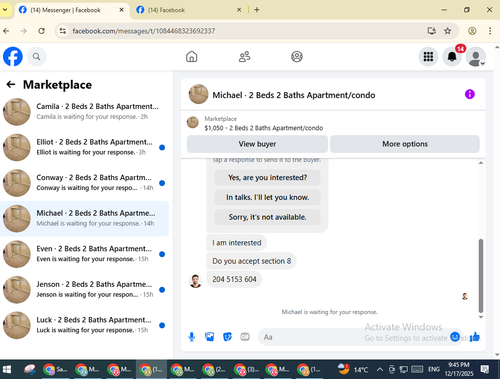500x379 pixels.
Task: Show hidden system tray icons chevron
Action: point(380,369)
